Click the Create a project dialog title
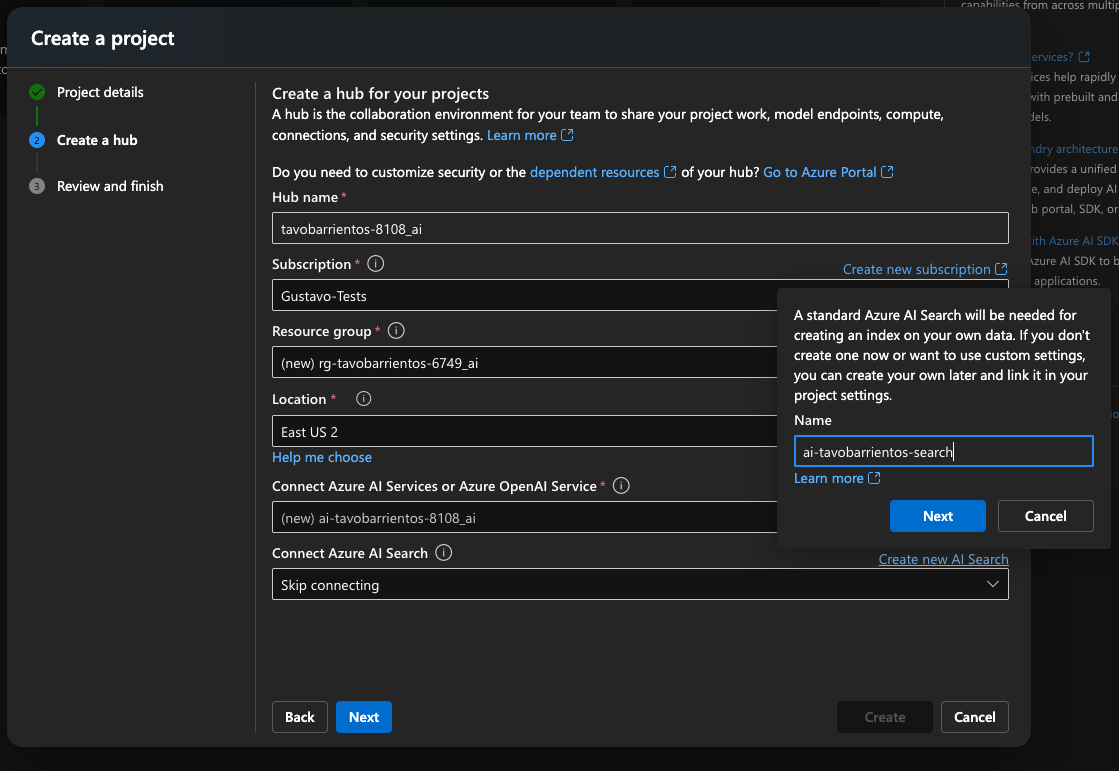1119x771 pixels. [x=103, y=39]
